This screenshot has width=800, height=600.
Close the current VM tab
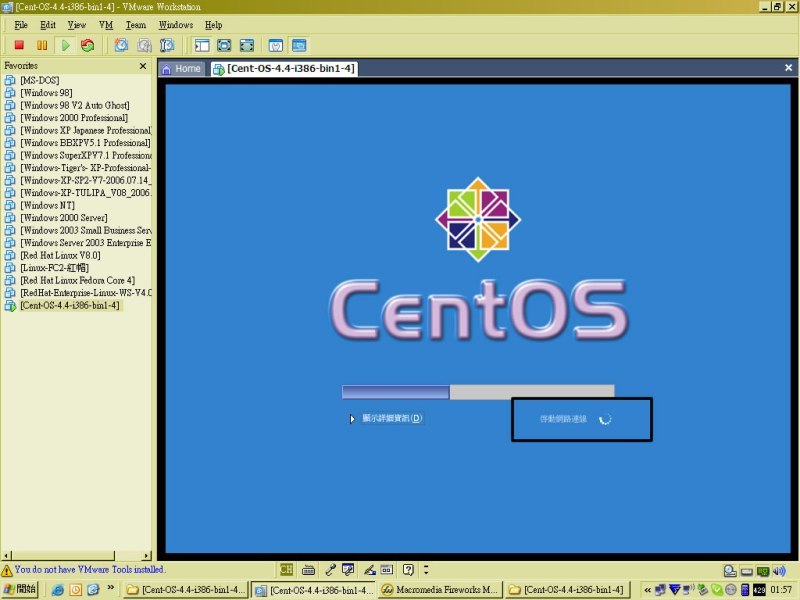tap(788, 67)
